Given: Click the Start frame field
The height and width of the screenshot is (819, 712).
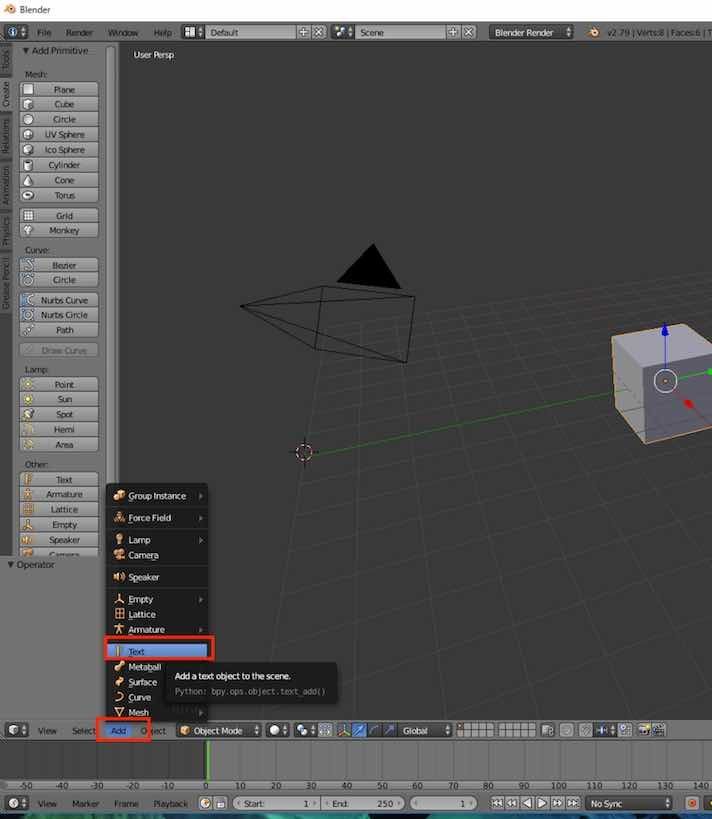Looking at the screenshot, I should point(276,803).
